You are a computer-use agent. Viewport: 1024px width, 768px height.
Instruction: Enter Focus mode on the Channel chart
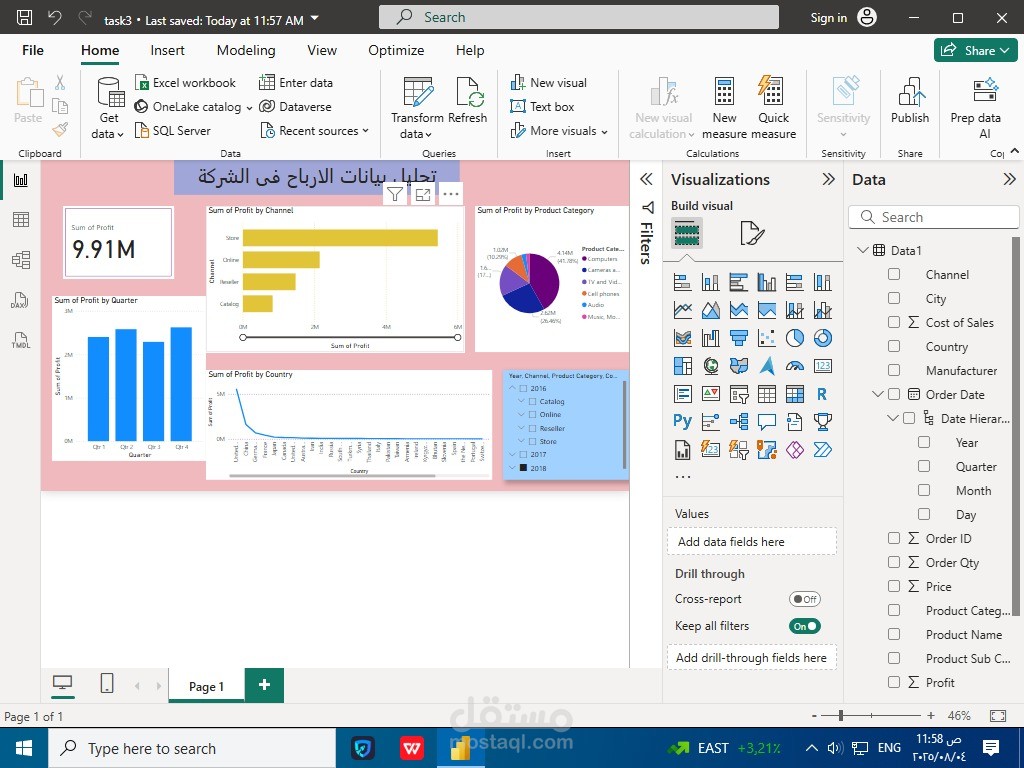[423, 194]
